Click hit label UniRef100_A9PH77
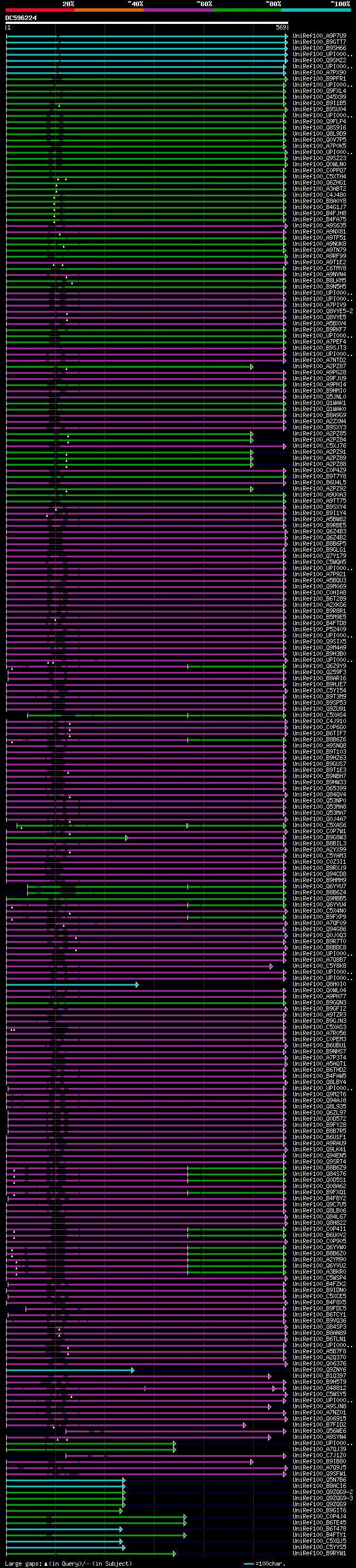 (319, 996)
